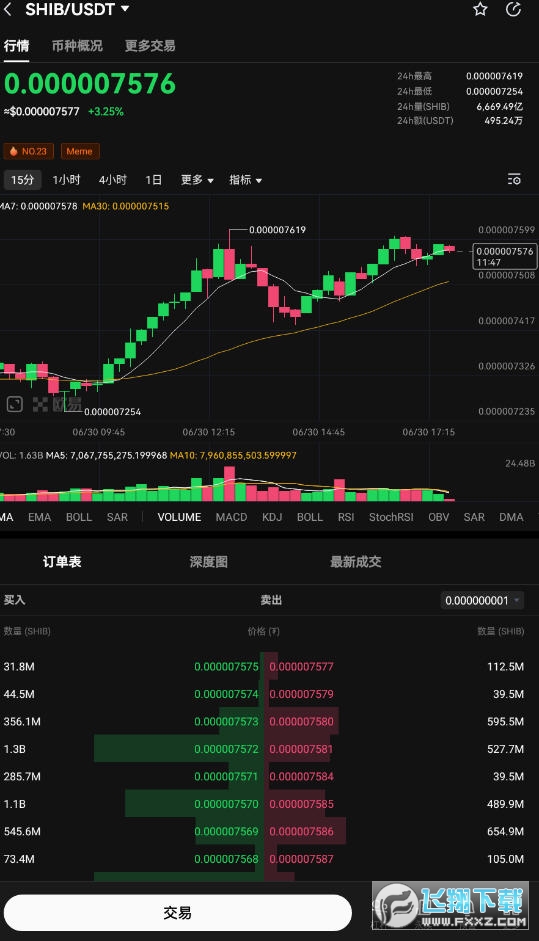The width and height of the screenshot is (539, 941).
Task: Click the 24h最高 value 0.000007619
Action: tap(494, 76)
